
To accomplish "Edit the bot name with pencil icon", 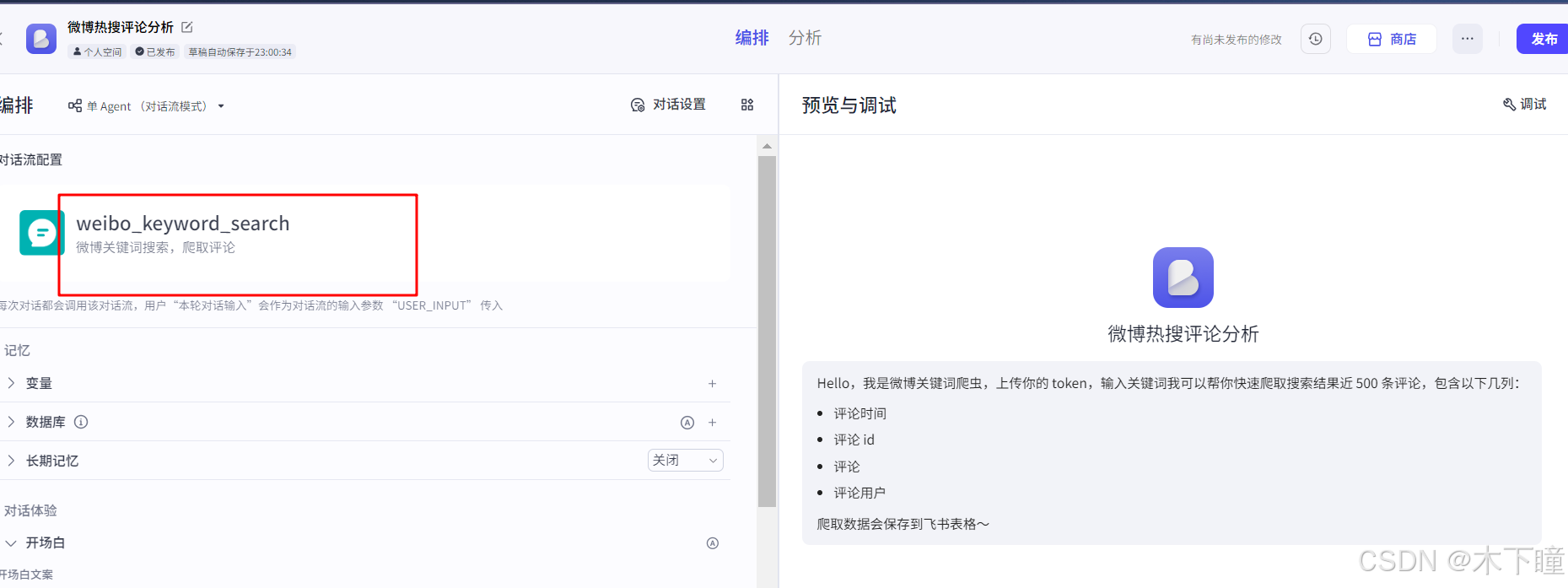I will click(187, 27).
